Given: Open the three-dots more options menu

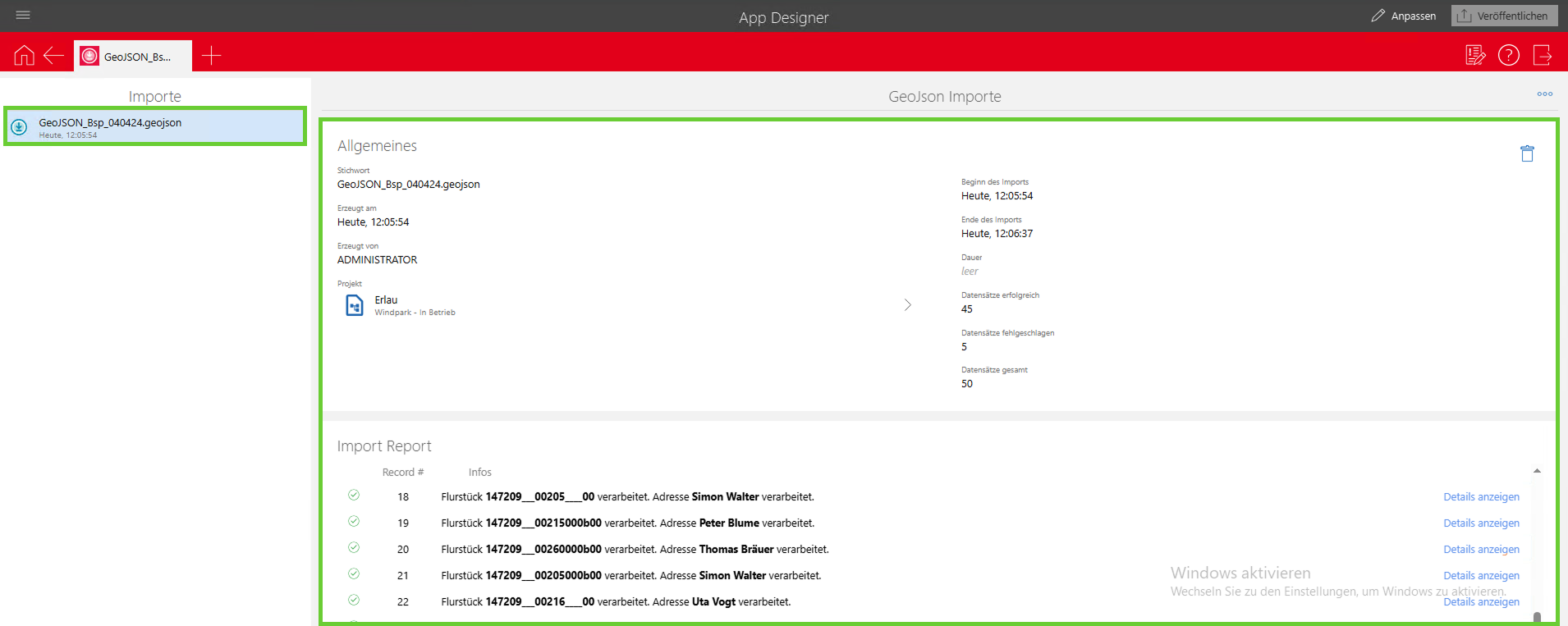Looking at the screenshot, I should coord(1545,94).
